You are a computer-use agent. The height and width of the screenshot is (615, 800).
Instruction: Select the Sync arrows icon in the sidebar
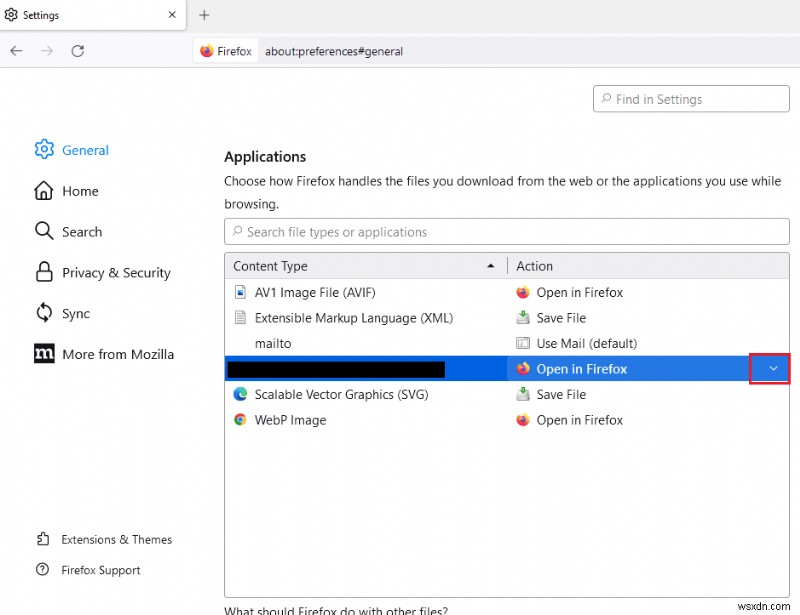44,313
